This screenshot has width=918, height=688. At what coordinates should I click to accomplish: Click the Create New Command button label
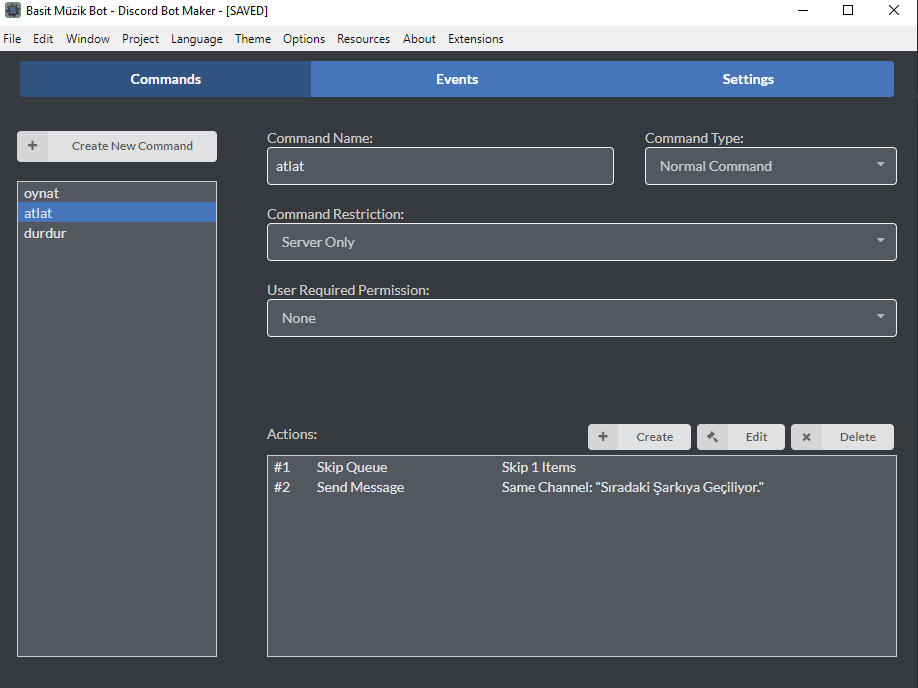(x=132, y=146)
